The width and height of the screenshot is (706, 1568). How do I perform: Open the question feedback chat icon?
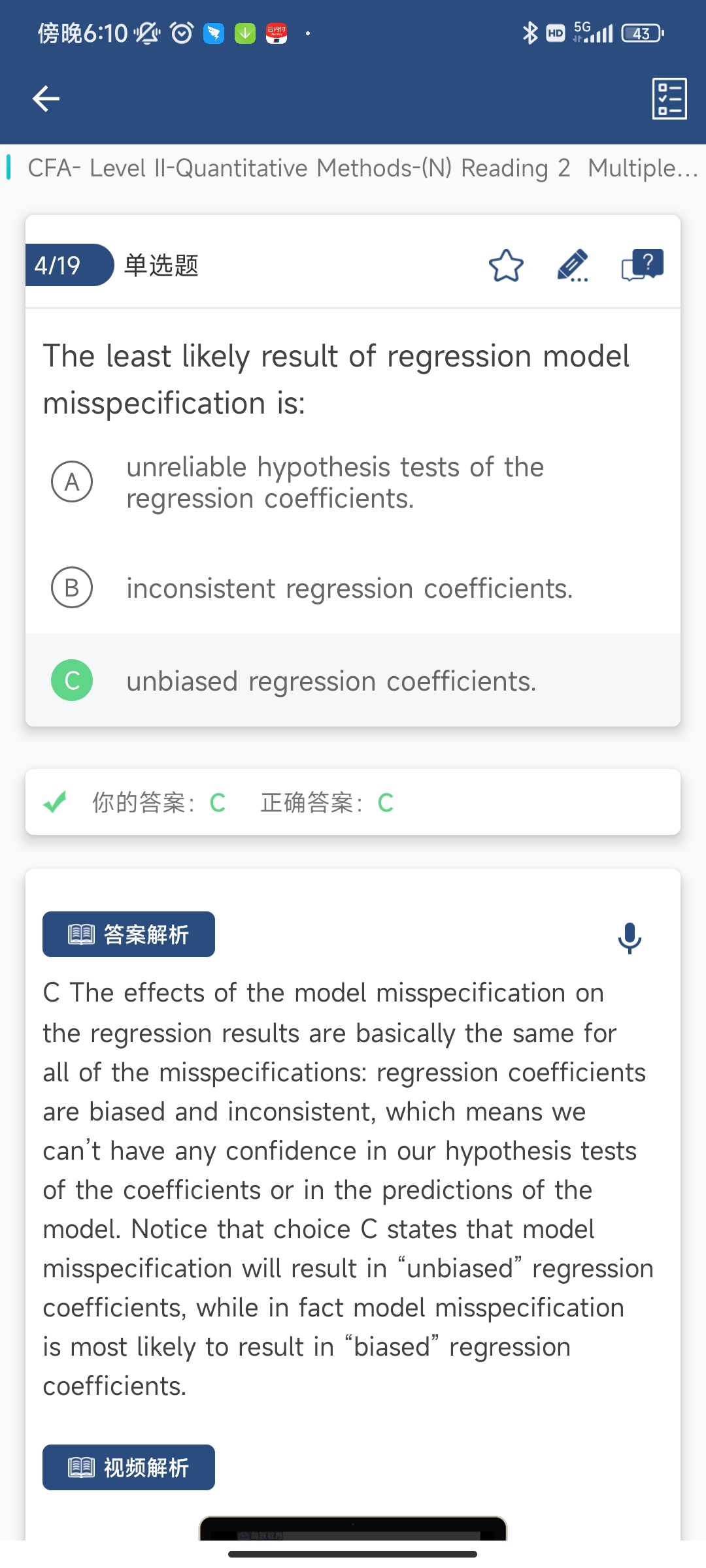pyautogui.click(x=643, y=265)
